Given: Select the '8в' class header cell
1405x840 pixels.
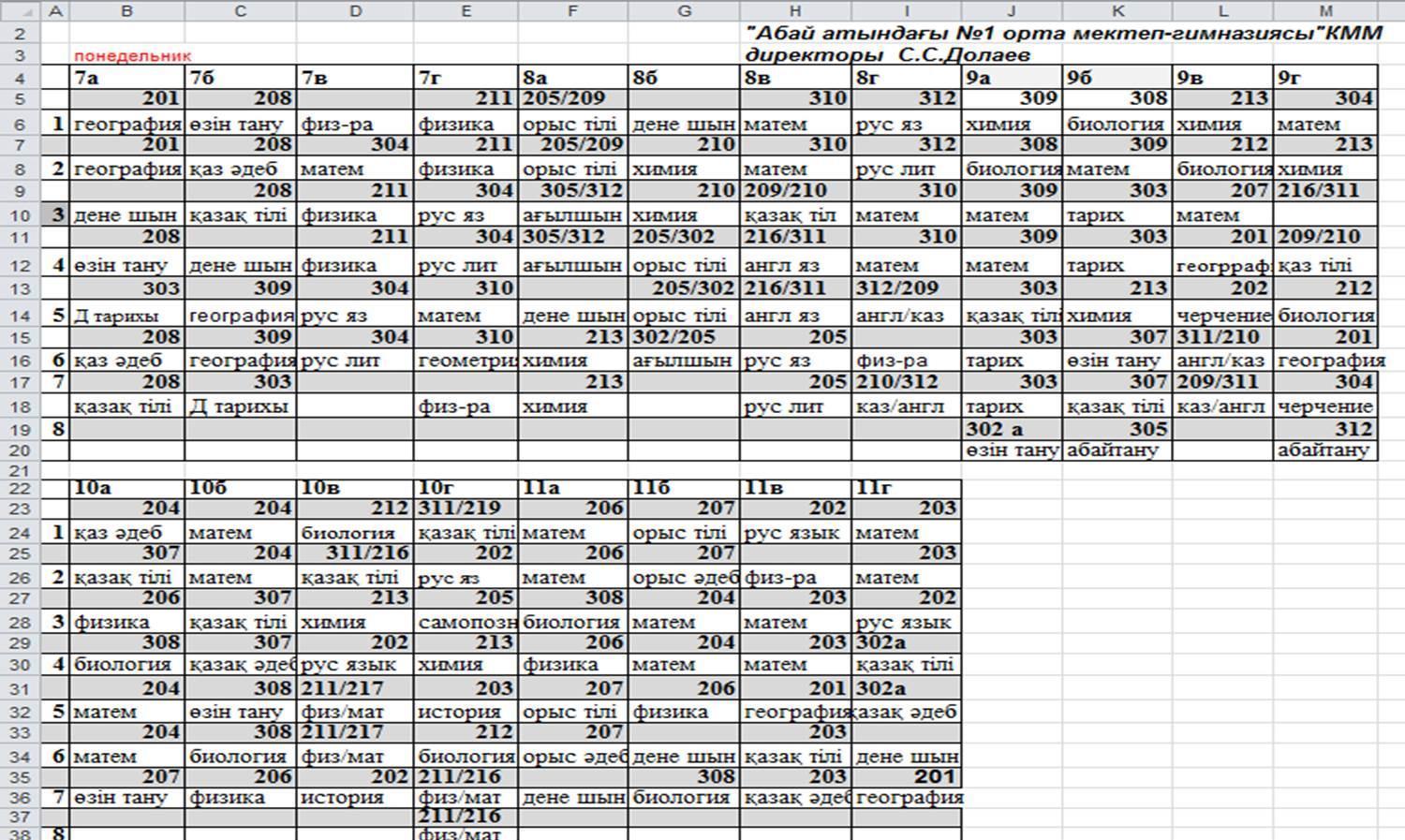Looking at the screenshot, I should pos(795,78).
